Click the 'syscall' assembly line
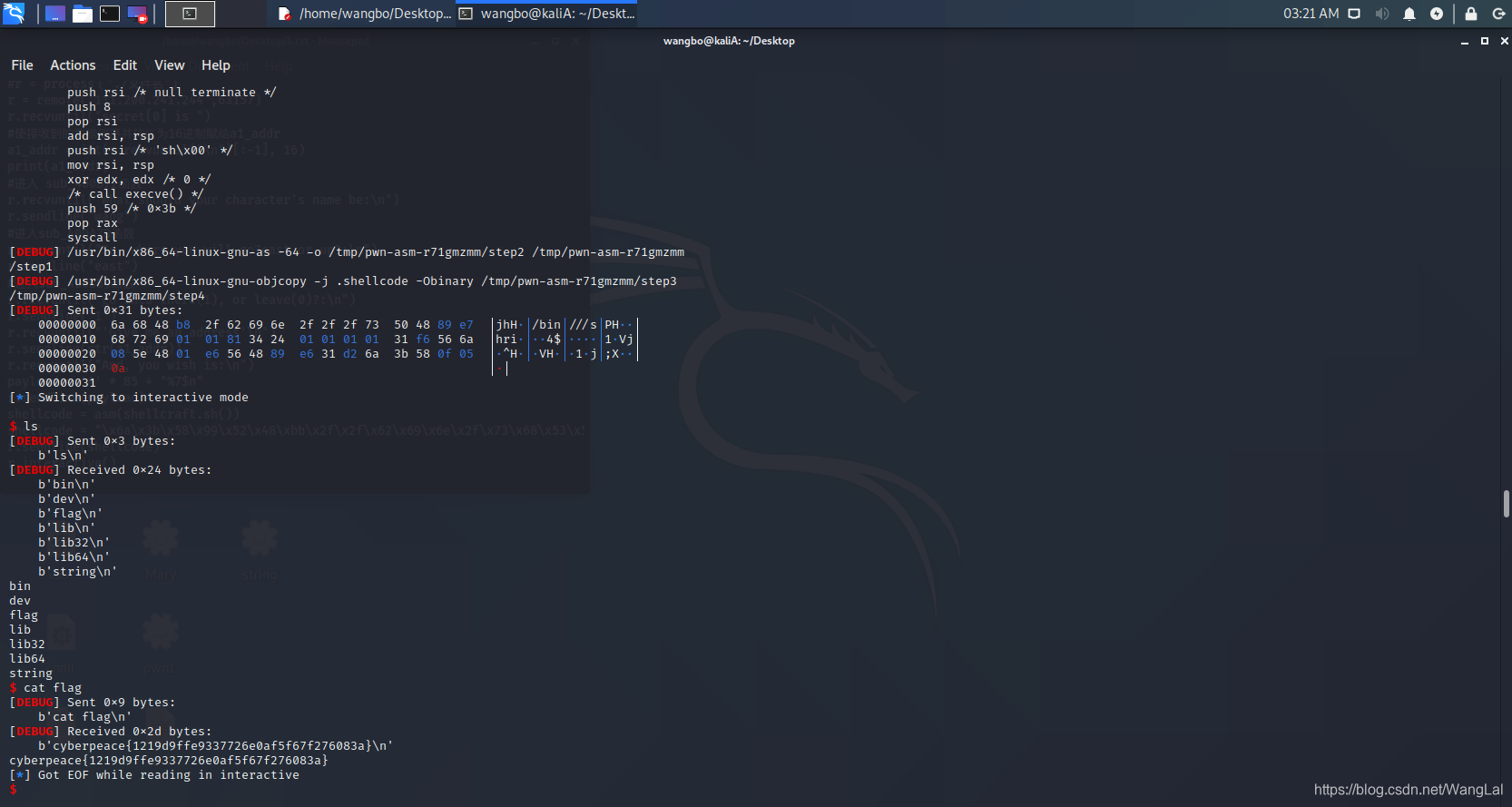 (x=92, y=238)
